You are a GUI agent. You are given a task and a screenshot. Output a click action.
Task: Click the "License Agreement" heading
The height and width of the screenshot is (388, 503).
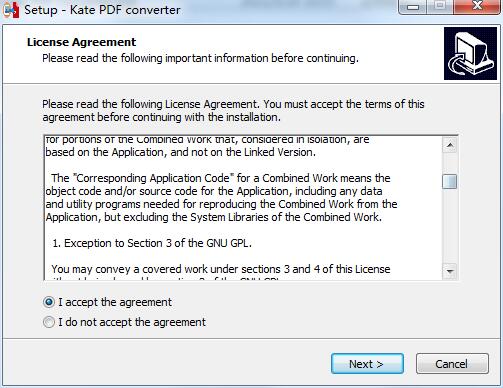click(x=81, y=42)
